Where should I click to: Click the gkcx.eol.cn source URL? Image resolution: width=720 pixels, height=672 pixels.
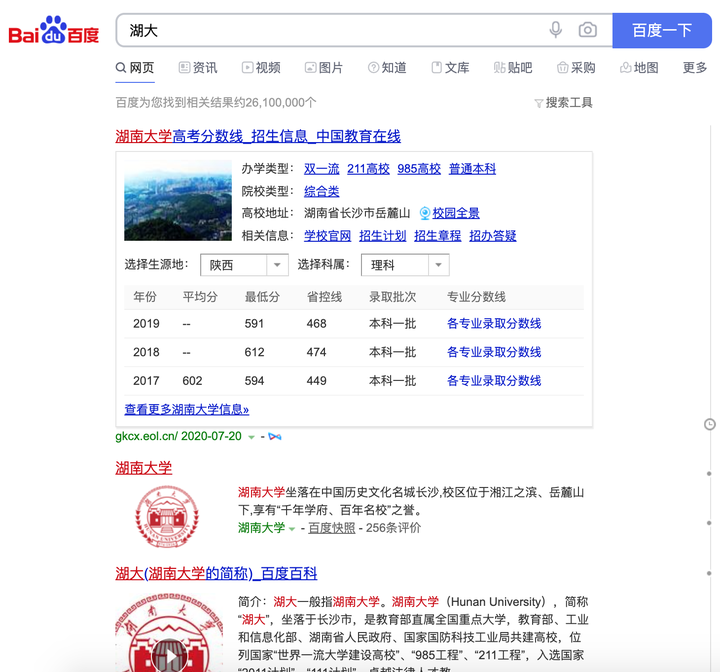[x=178, y=436]
